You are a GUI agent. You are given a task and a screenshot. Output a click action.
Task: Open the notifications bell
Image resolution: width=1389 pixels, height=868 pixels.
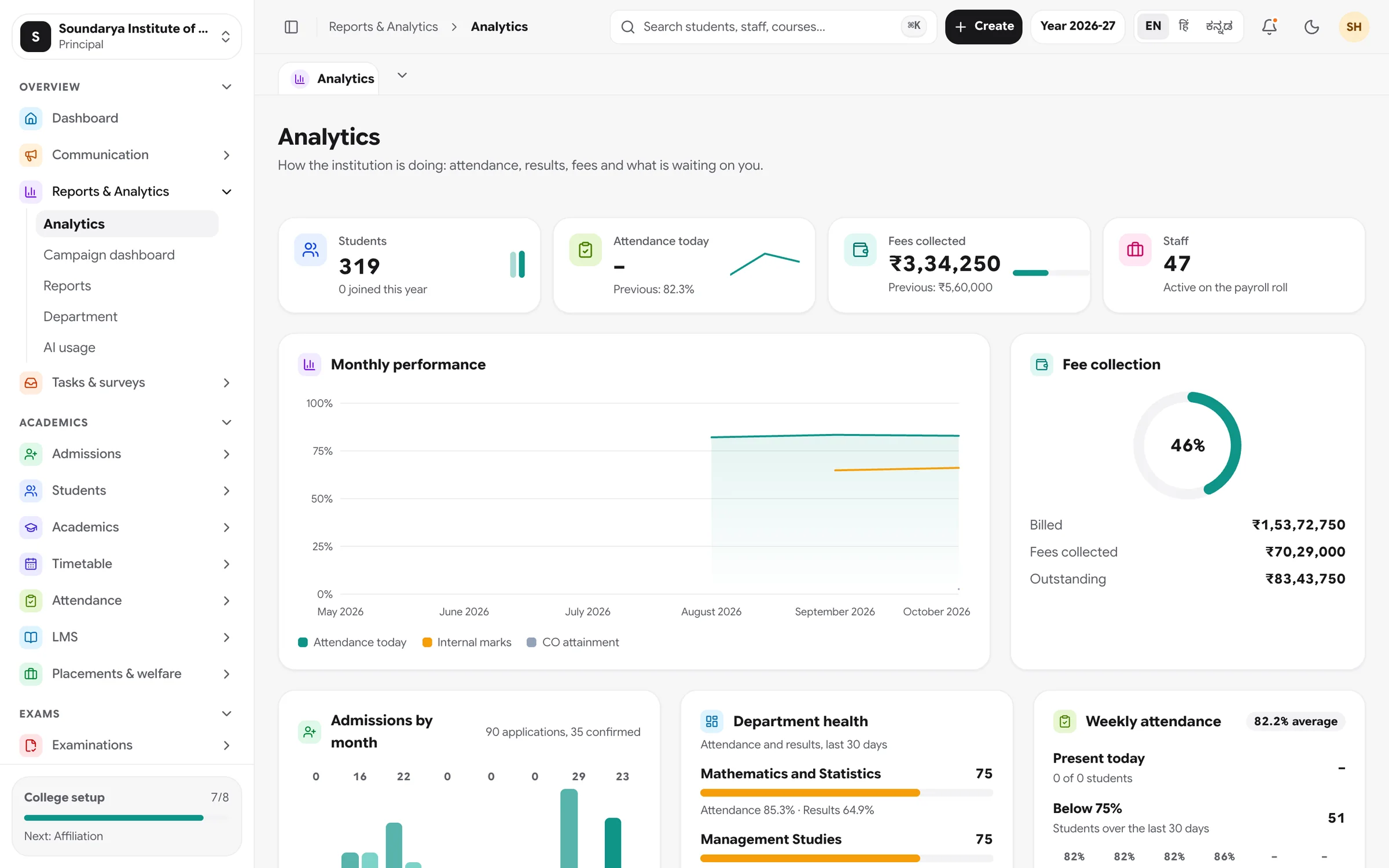pos(1269,27)
